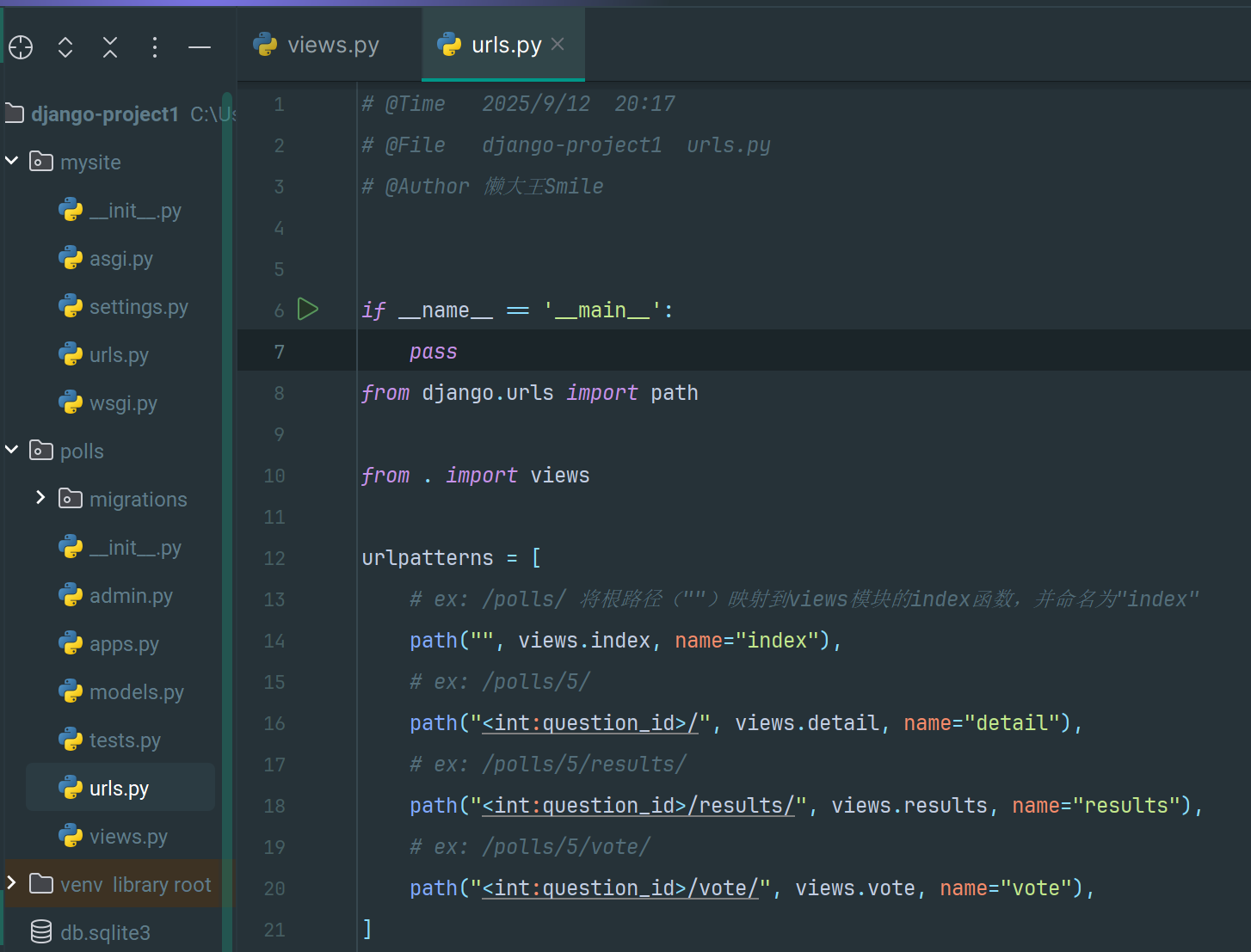Open models.py in the polls folder
Image resolution: width=1251 pixels, height=952 pixels.
pyautogui.click(x=136, y=692)
